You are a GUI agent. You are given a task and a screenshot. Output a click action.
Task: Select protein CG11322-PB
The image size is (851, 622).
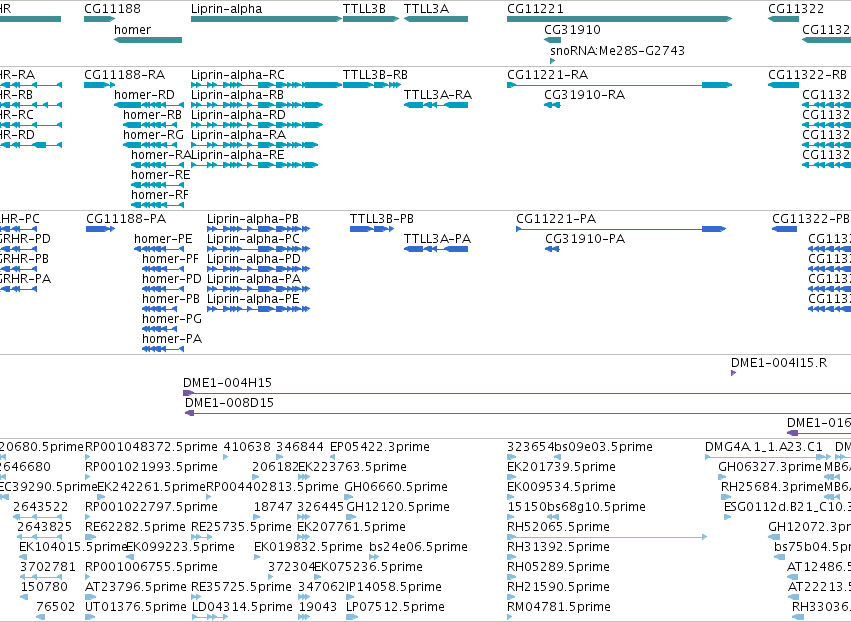pos(785,229)
